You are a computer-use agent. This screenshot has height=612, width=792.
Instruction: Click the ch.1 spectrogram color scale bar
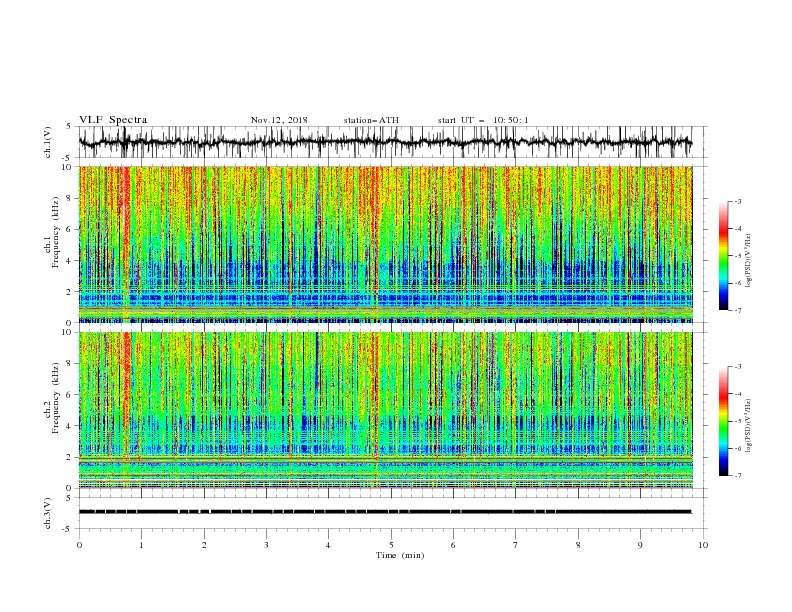point(723,256)
